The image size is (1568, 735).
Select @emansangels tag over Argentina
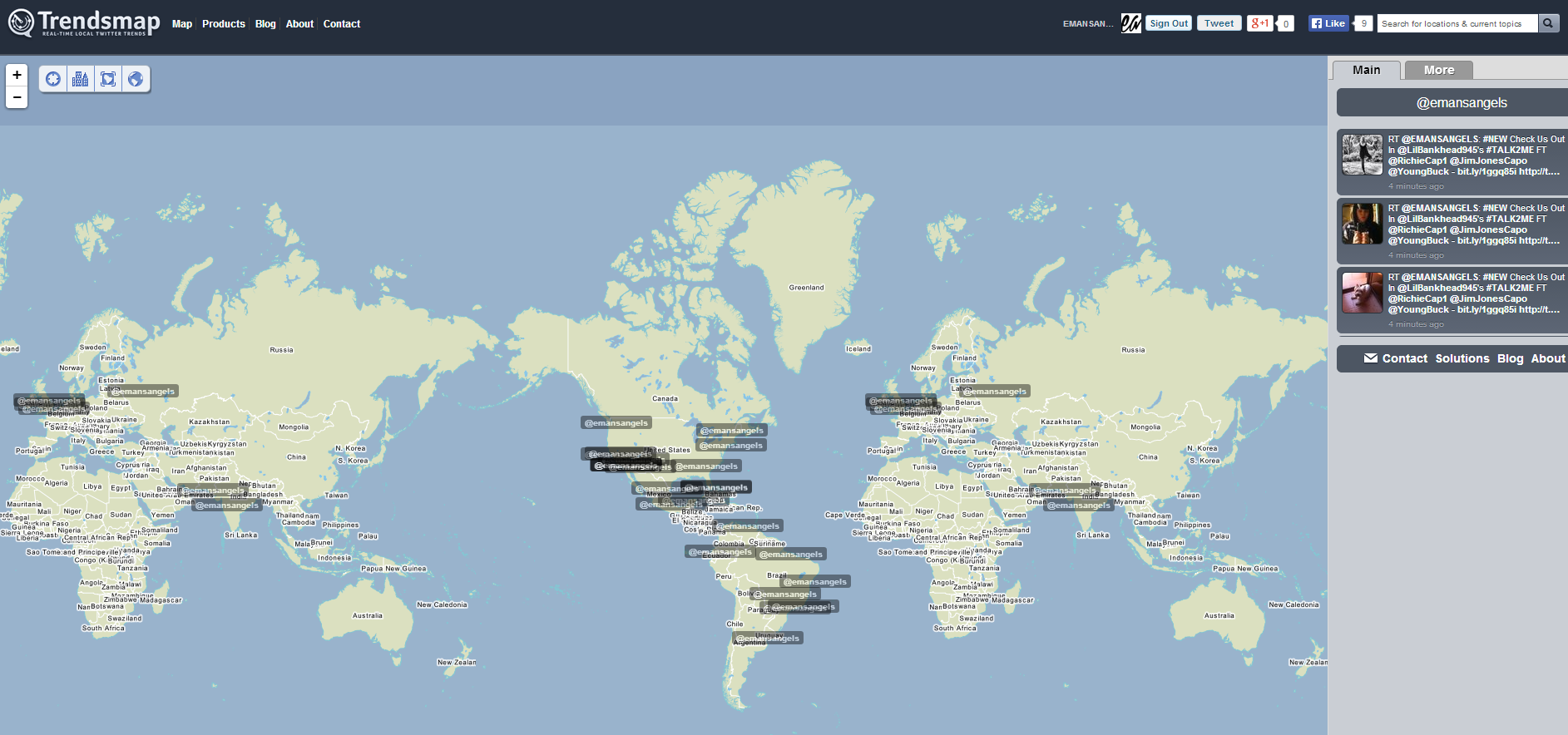click(768, 639)
